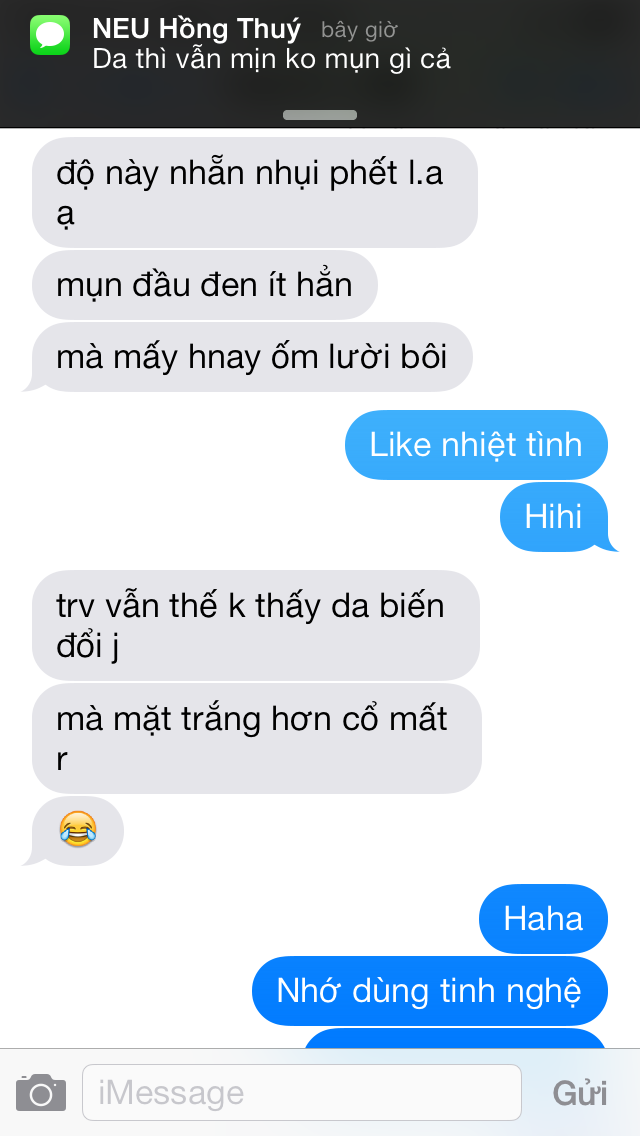This screenshot has height=1136, width=640.
Task: Tap inside the iMessage text field
Action: [302, 1092]
